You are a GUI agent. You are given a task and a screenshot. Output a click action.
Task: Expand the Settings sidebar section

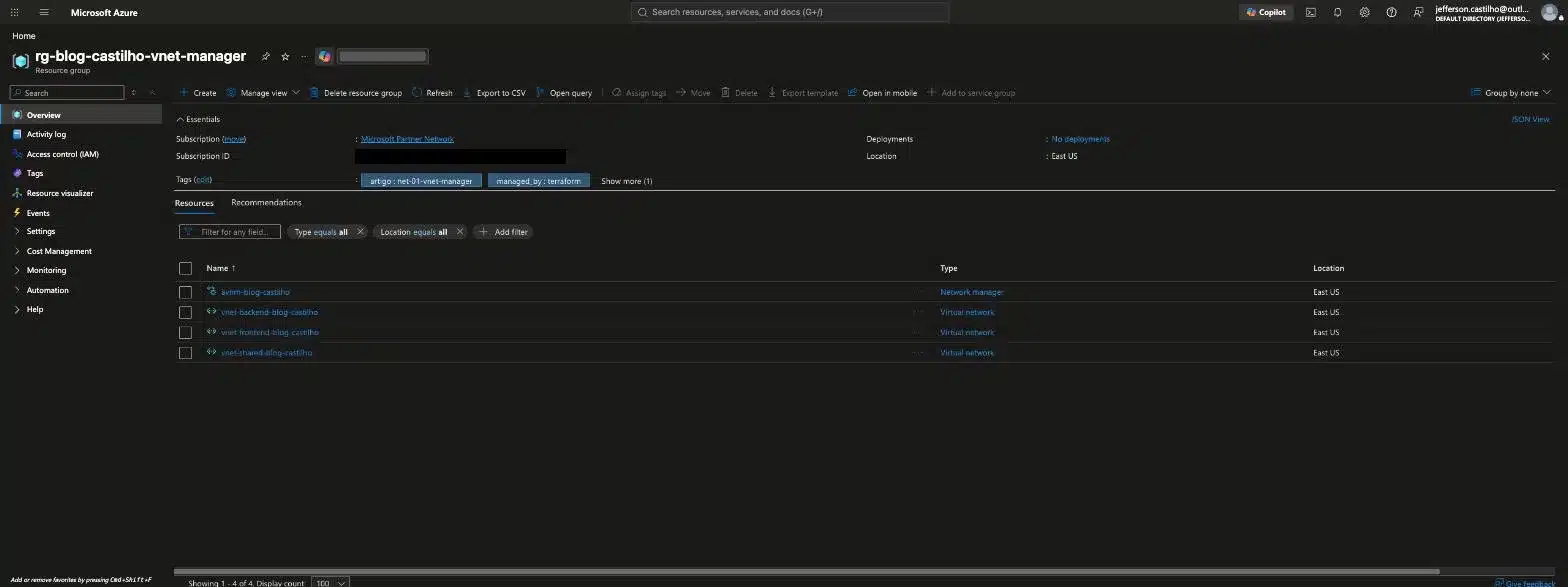pyautogui.click(x=17, y=231)
